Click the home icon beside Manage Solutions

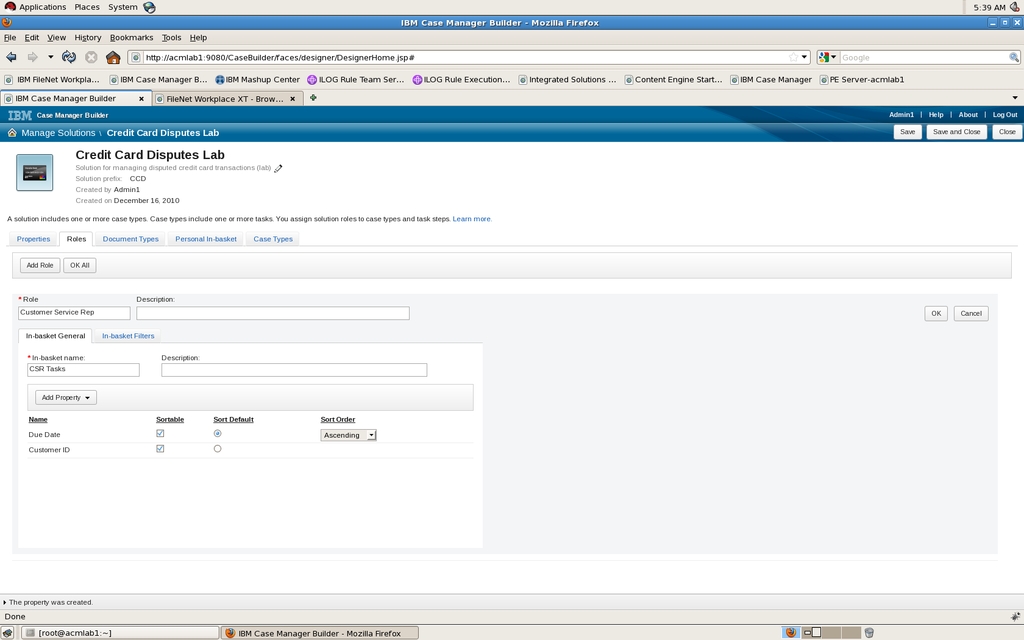pyautogui.click(x=12, y=133)
